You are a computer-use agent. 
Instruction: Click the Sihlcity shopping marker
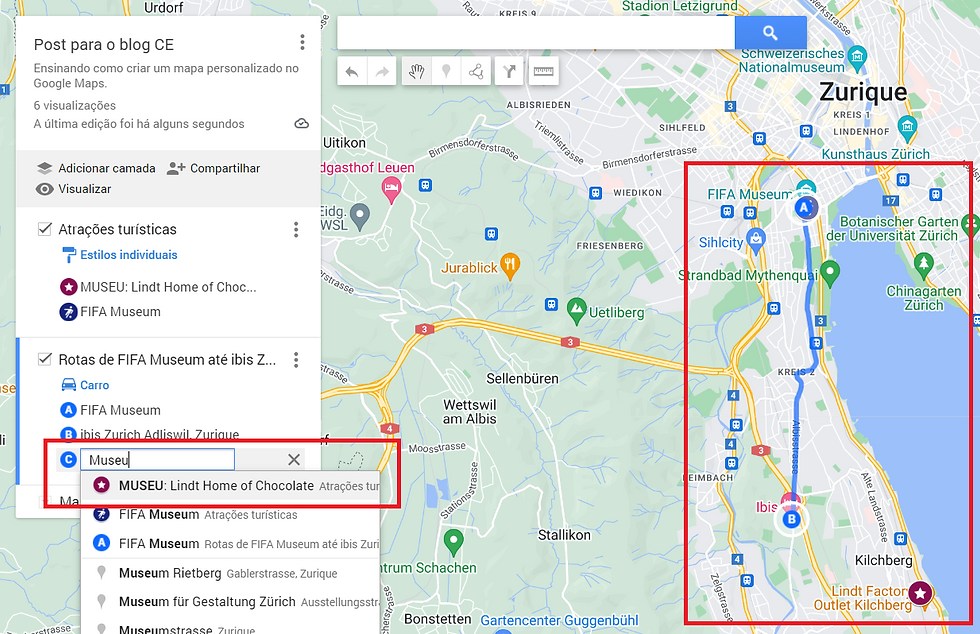tap(756, 241)
